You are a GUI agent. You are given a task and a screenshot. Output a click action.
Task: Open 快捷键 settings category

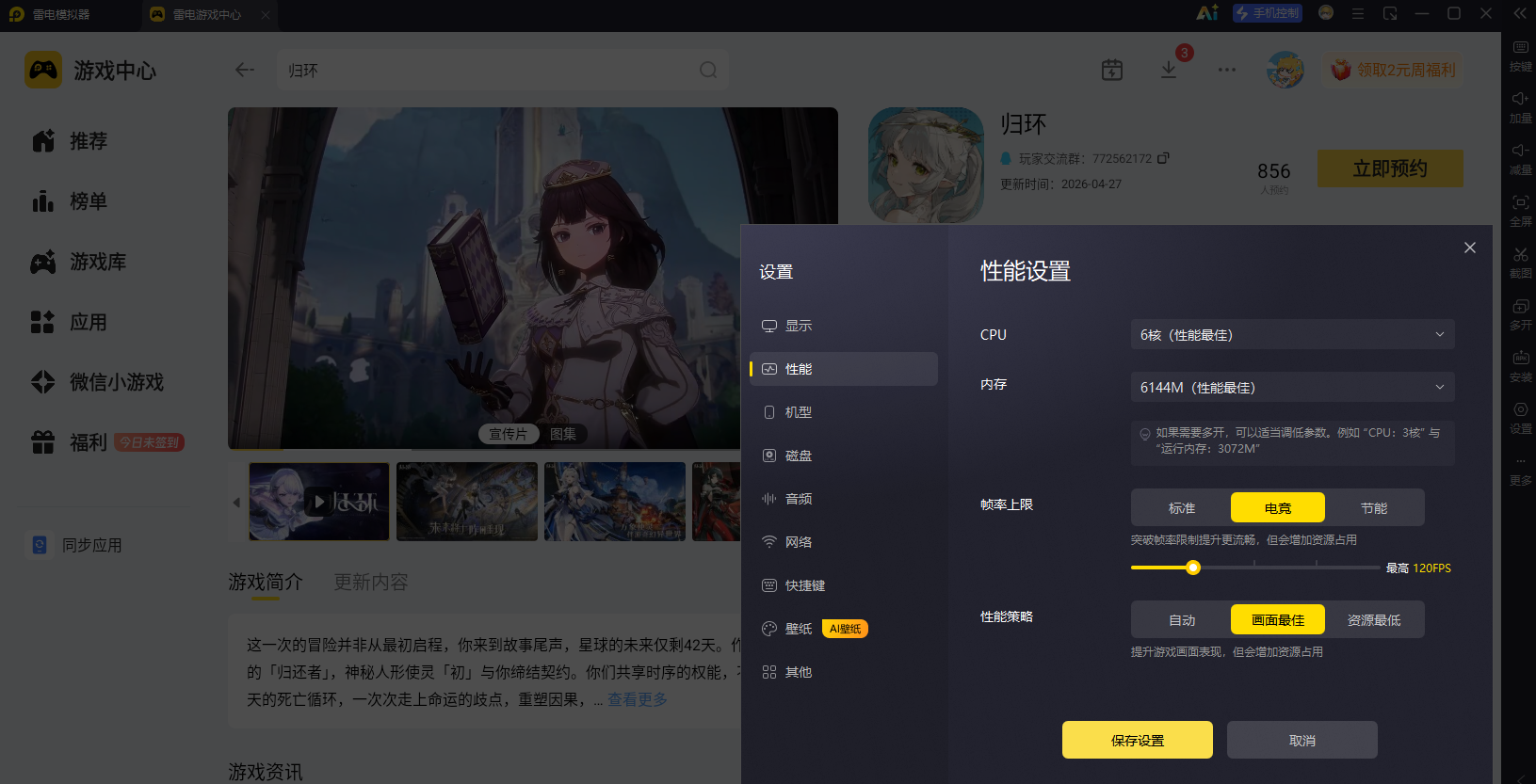[x=844, y=585]
